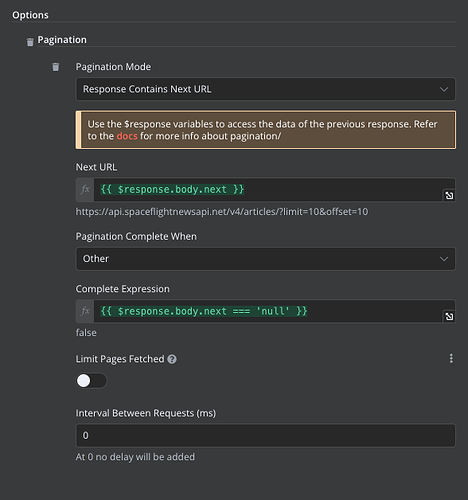Delete the Pagination option via trash icon

tap(30, 42)
